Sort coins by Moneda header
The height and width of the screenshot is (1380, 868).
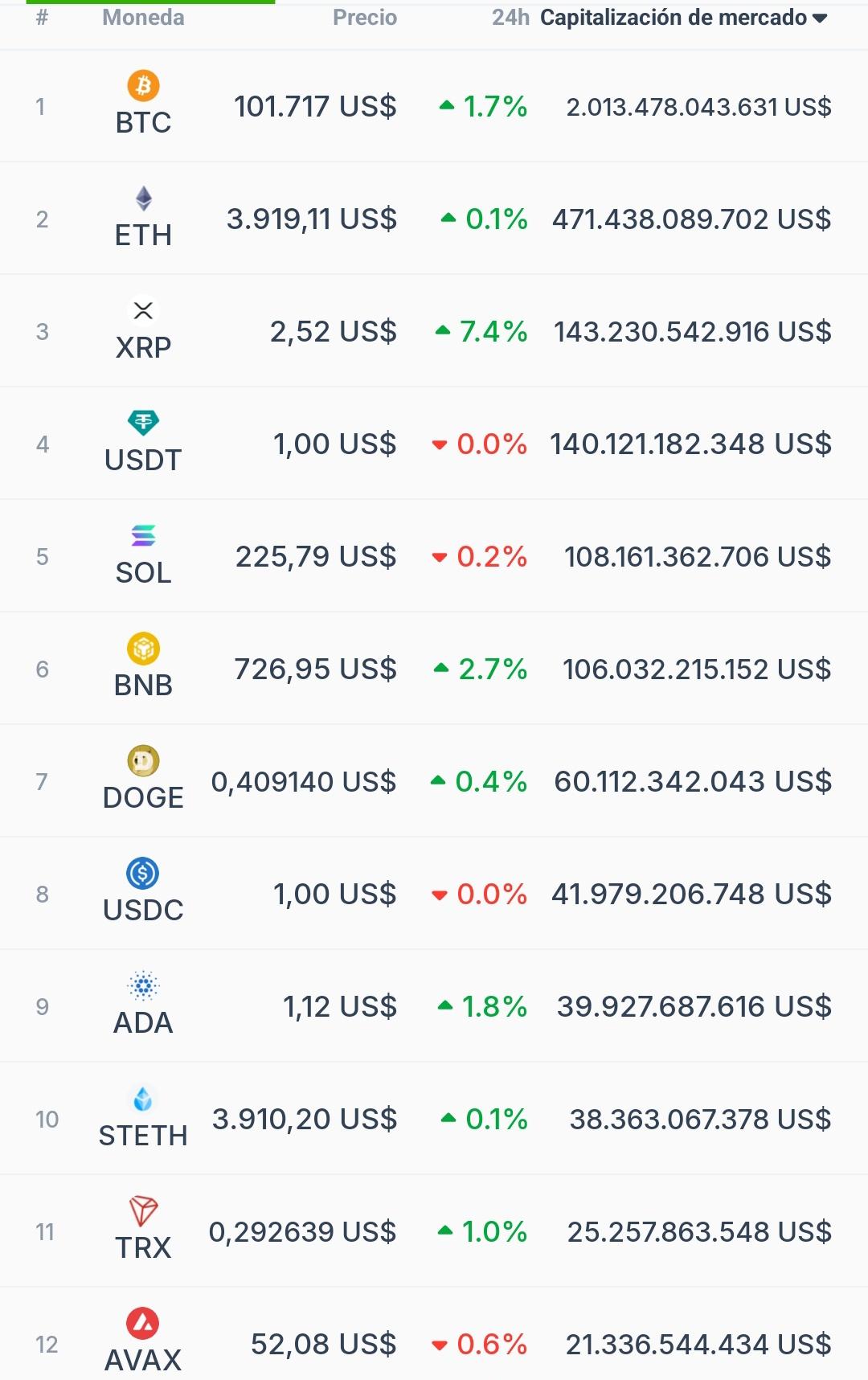[x=143, y=18]
